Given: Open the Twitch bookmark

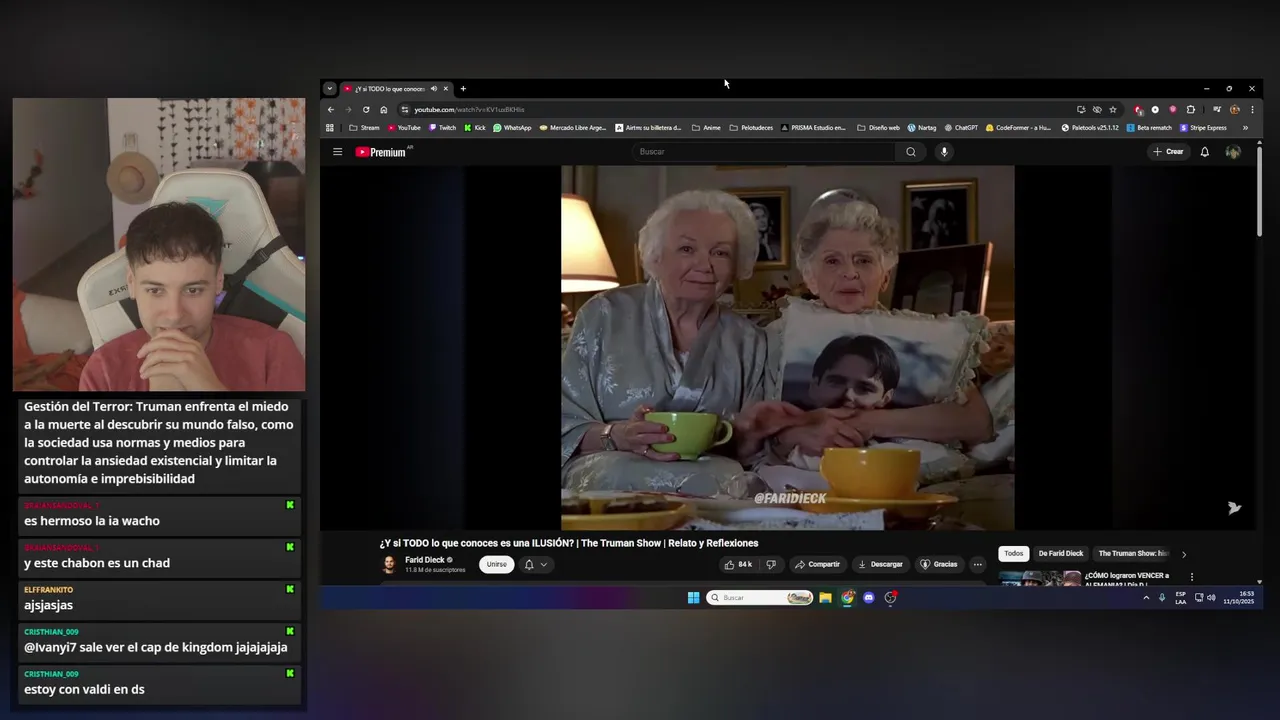Looking at the screenshot, I should click(442, 128).
